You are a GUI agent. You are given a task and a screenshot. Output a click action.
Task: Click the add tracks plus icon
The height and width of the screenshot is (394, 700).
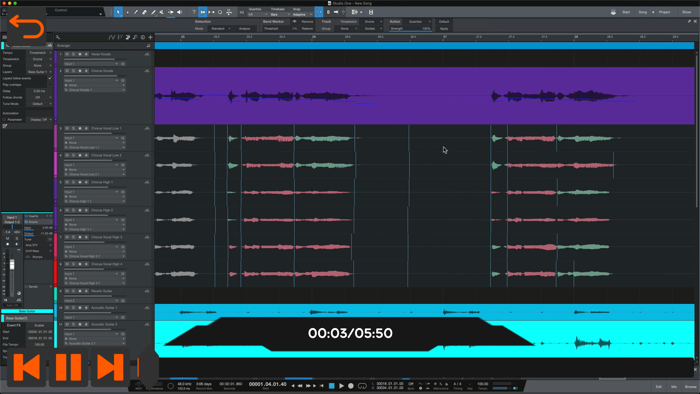150,37
